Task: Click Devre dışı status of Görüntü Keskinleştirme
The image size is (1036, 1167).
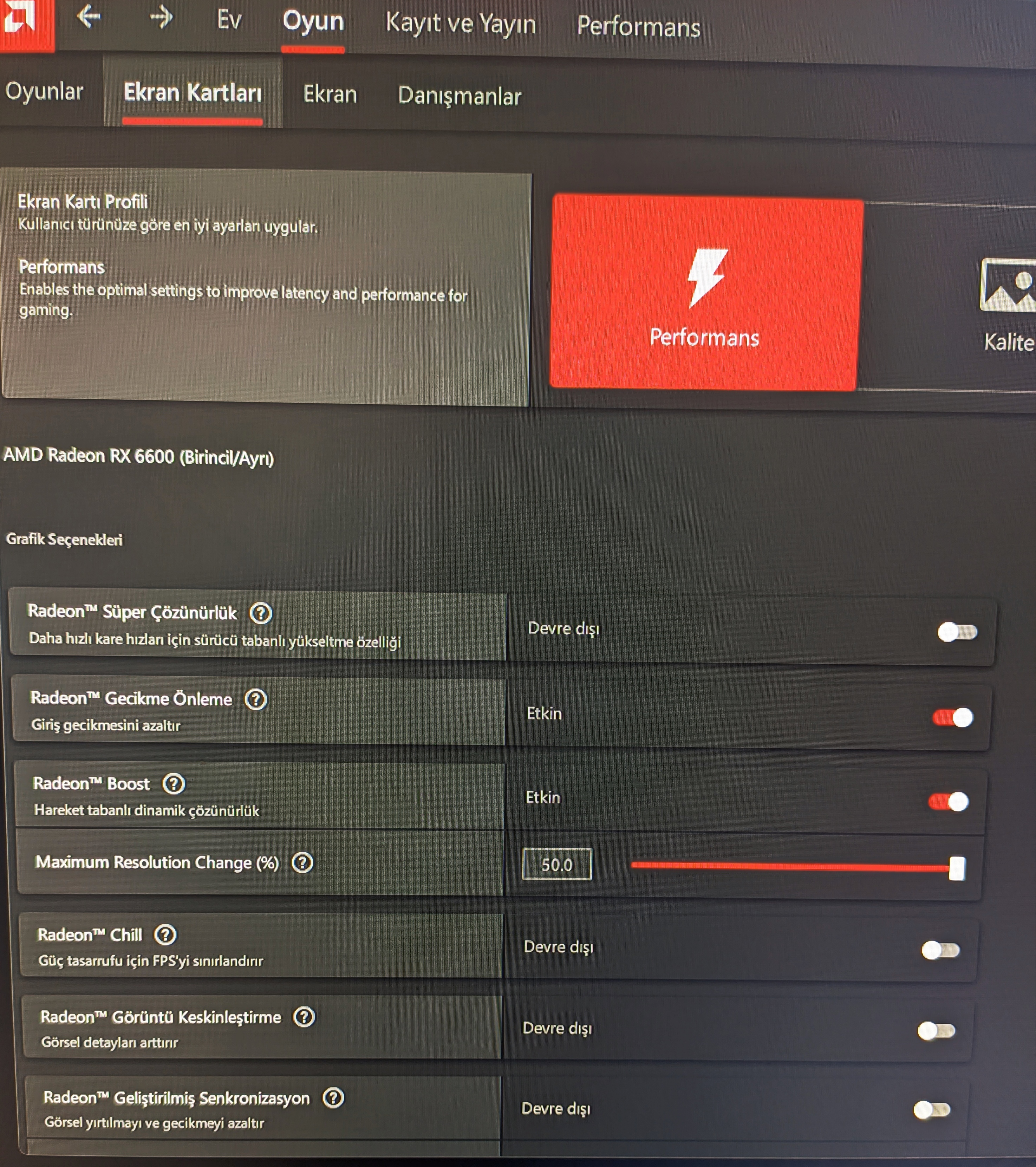Action: pos(558,1028)
